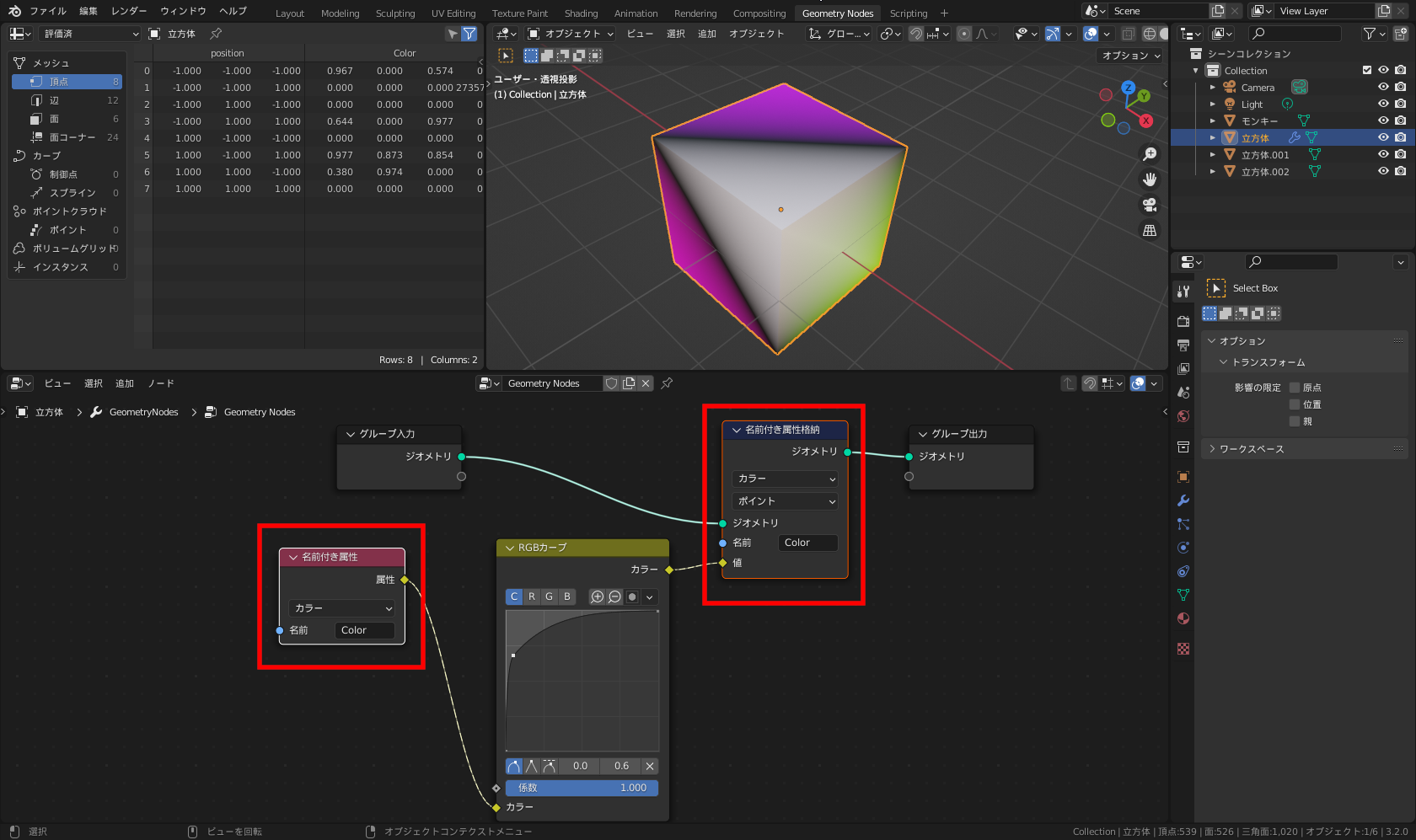Screen dimensions: 1416x840
Task: Open the ファイル menu
Action: (48, 11)
